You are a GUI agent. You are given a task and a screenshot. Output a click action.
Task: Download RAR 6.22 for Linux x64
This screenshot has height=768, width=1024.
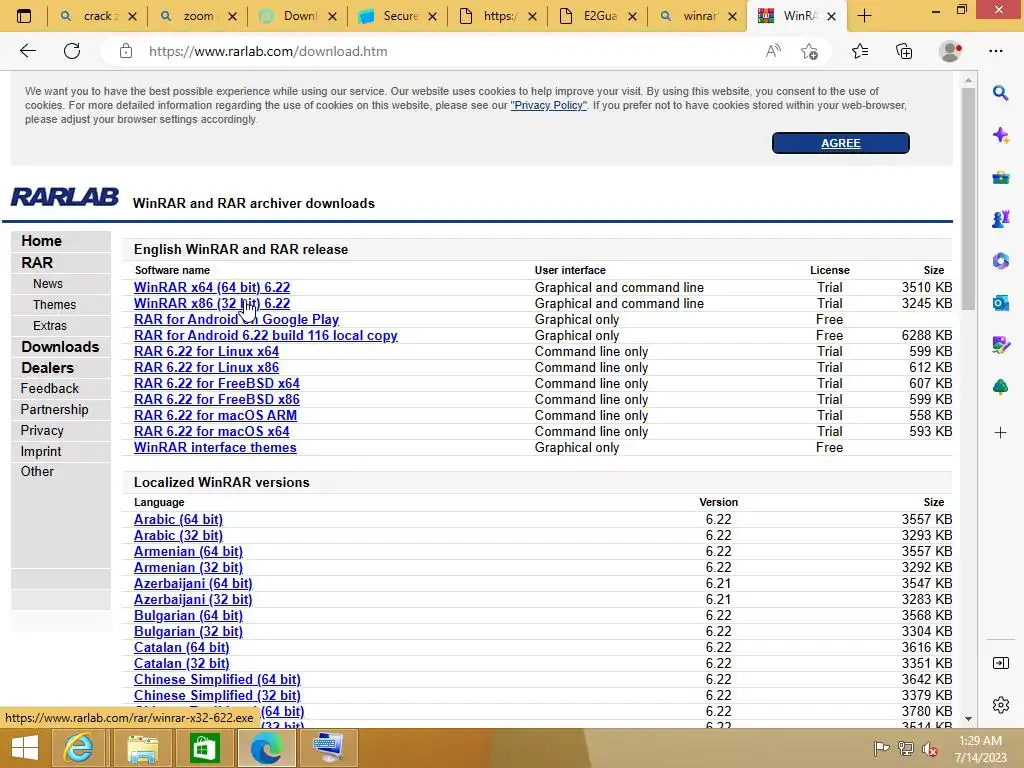(x=206, y=351)
